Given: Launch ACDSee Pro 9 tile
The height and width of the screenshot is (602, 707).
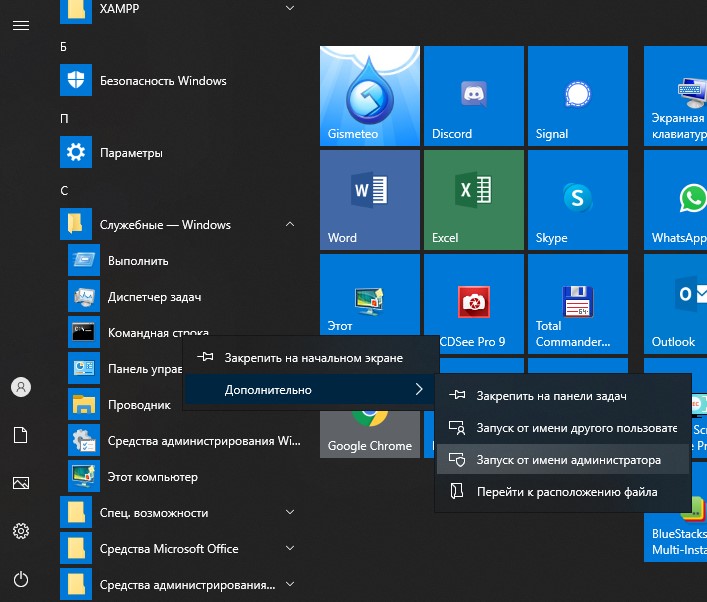Looking at the screenshot, I should [474, 304].
